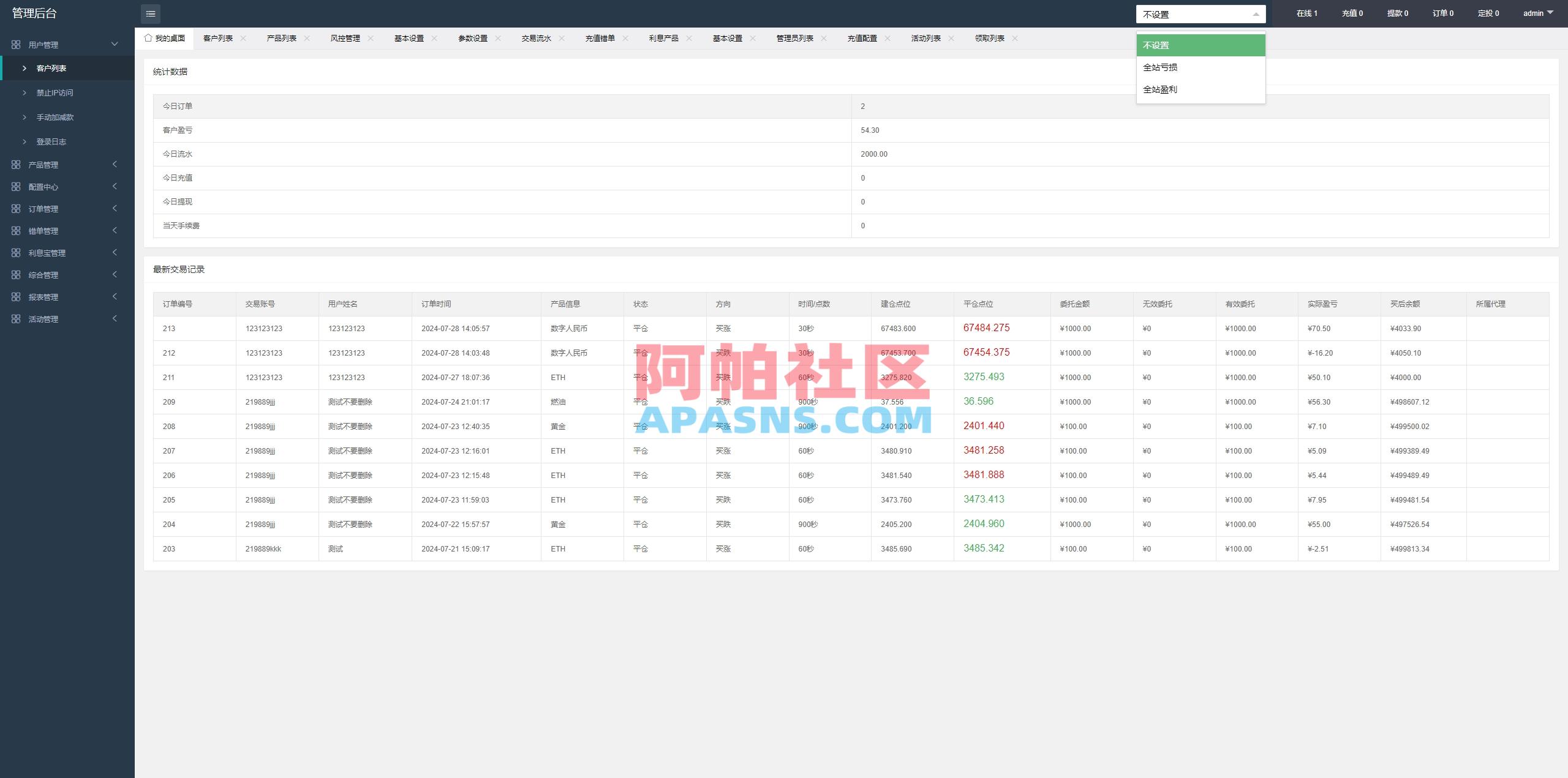
Task: Open the 风控管理 tab
Action: (x=346, y=37)
